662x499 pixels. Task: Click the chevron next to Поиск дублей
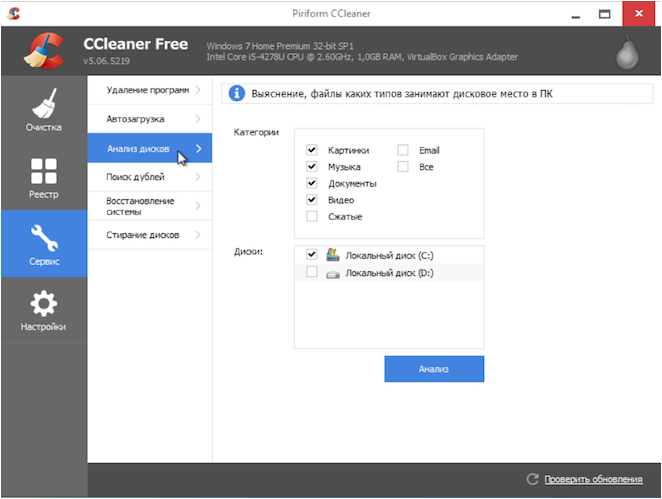click(198, 177)
